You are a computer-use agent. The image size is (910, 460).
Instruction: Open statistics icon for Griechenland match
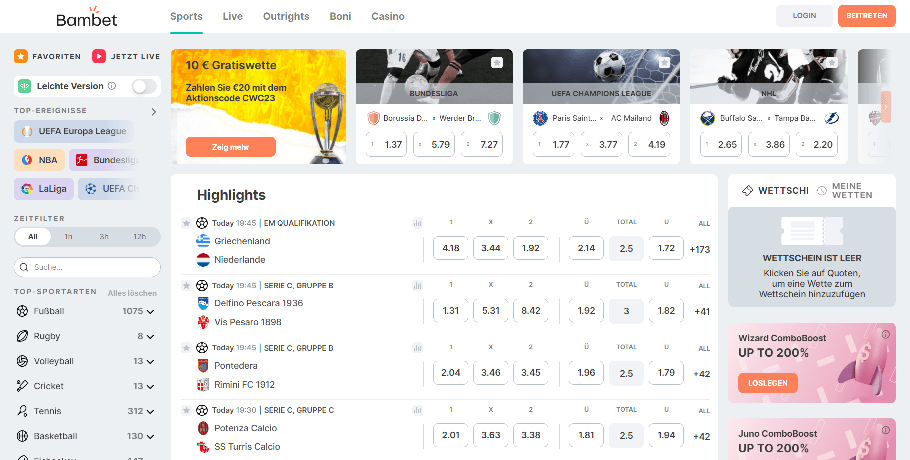(417, 223)
